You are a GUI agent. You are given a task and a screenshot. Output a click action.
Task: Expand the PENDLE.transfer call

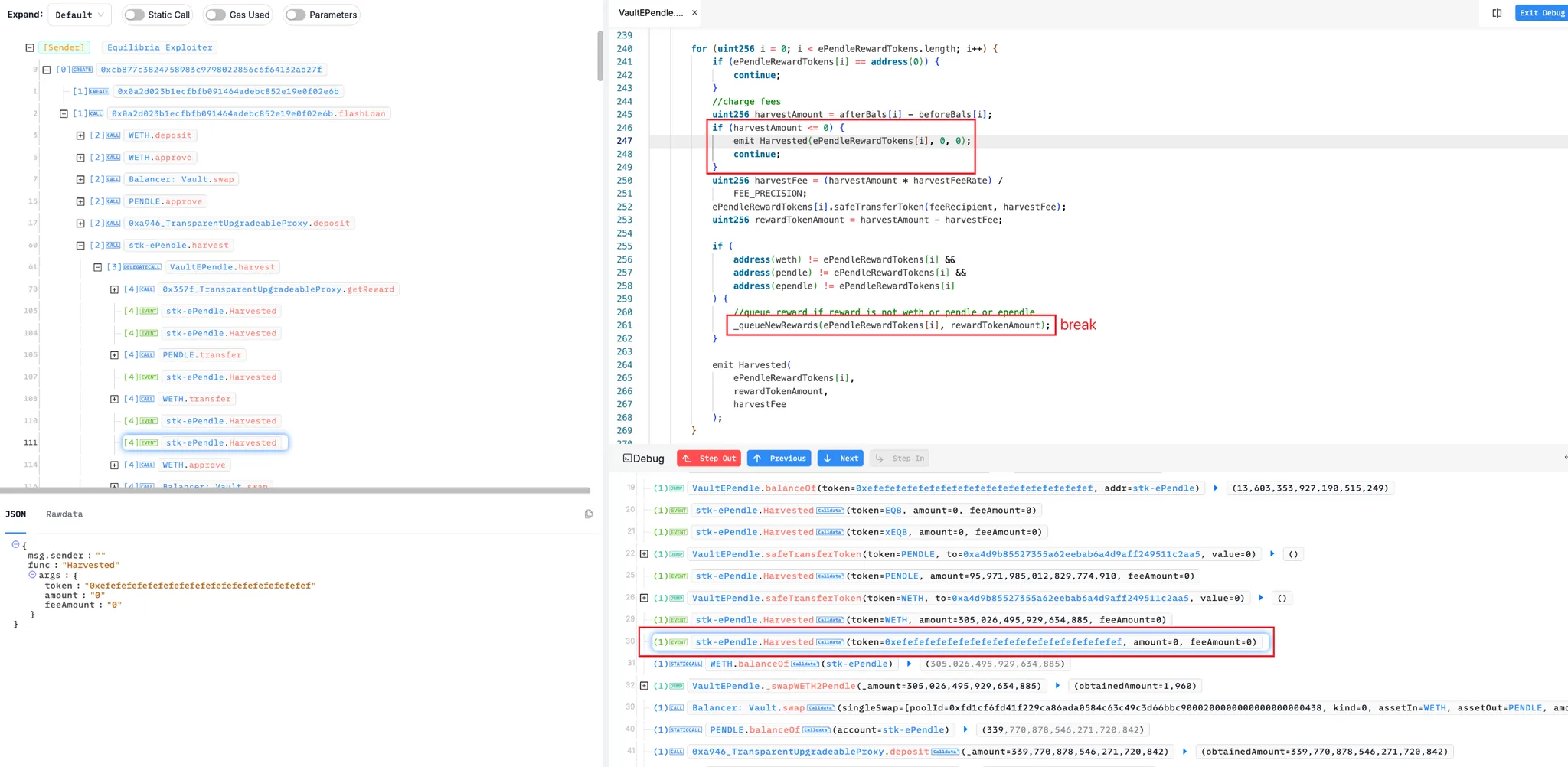(114, 355)
